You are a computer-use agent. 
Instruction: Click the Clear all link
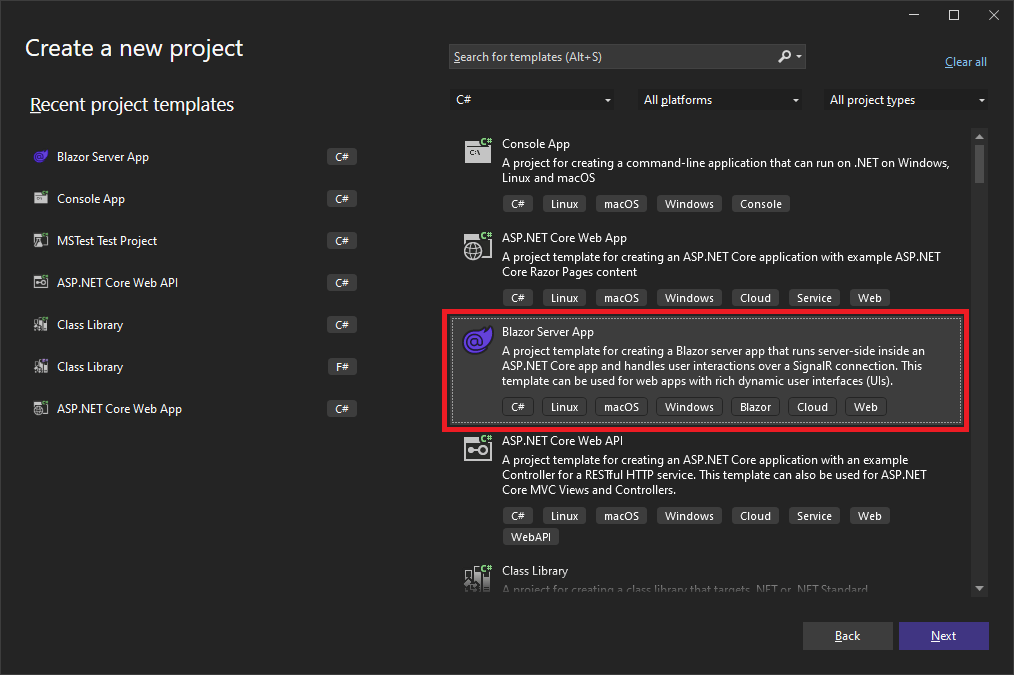(965, 62)
